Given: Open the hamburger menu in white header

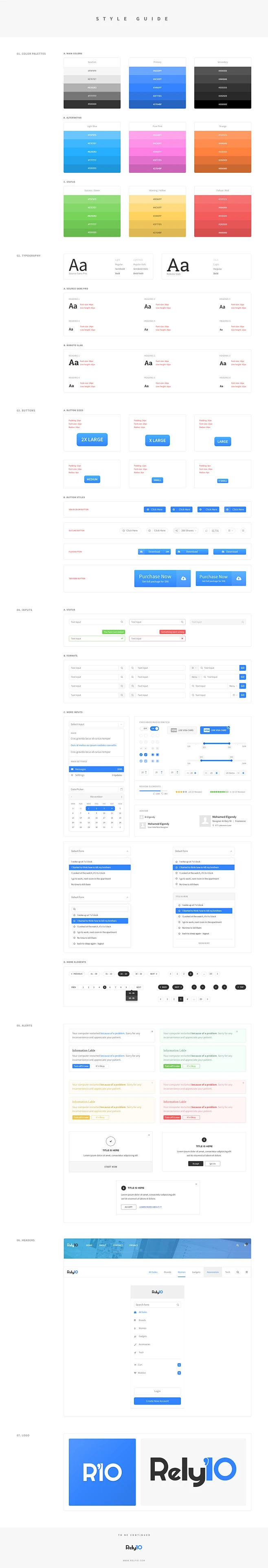Looking at the screenshot, I should point(246,1272).
